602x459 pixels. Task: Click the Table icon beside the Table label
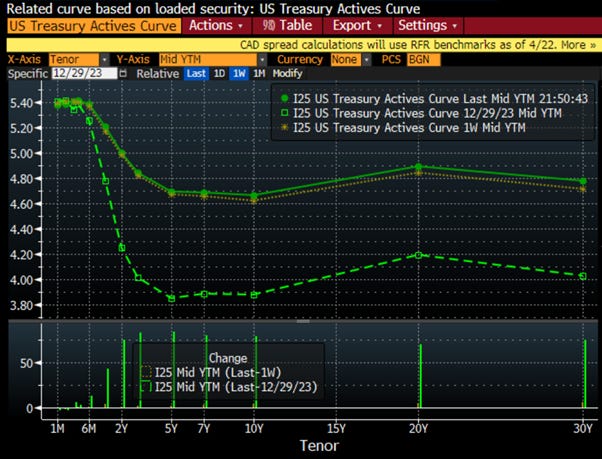click(269, 26)
